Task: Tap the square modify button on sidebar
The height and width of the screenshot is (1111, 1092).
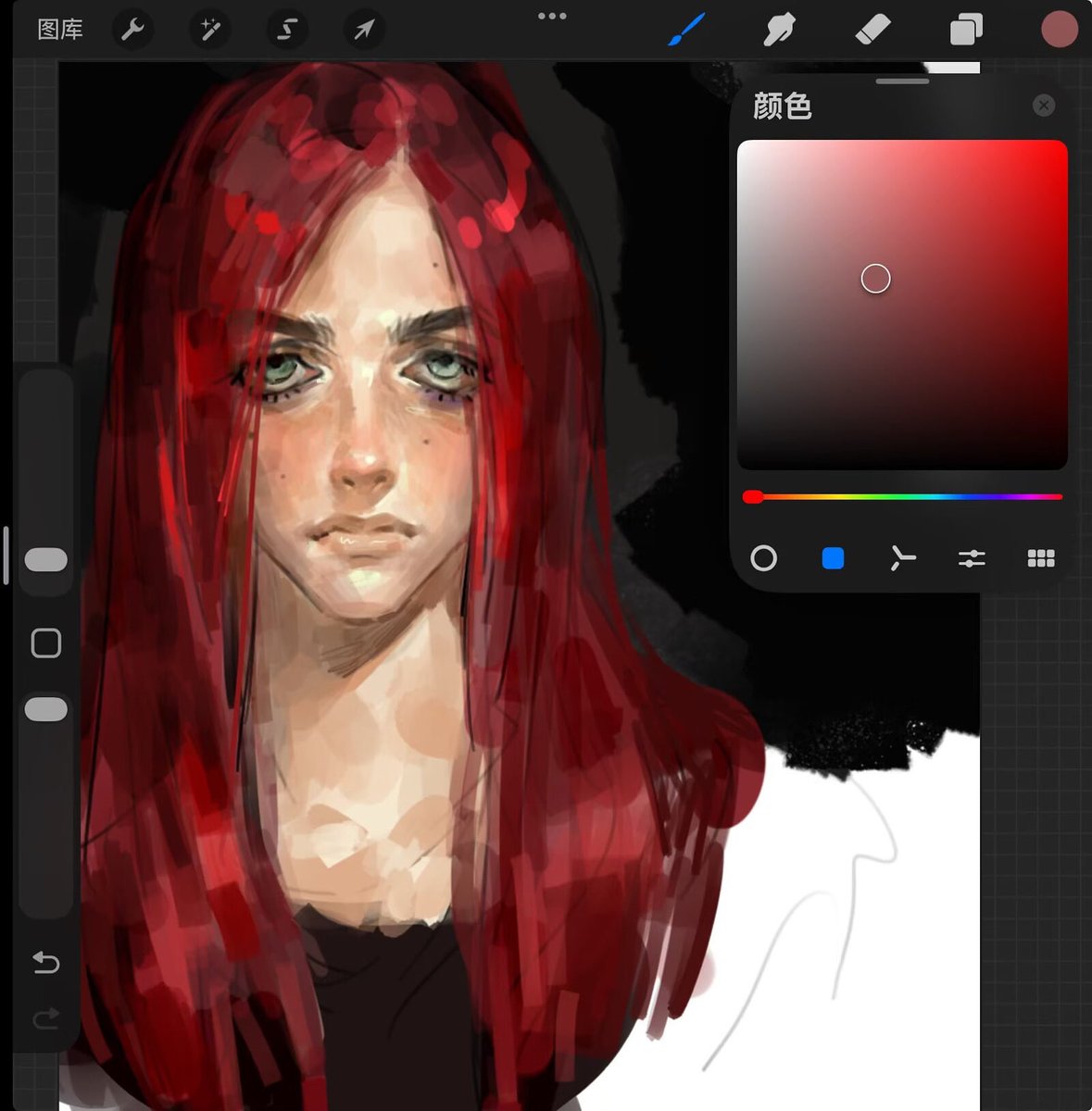Action: point(46,643)
